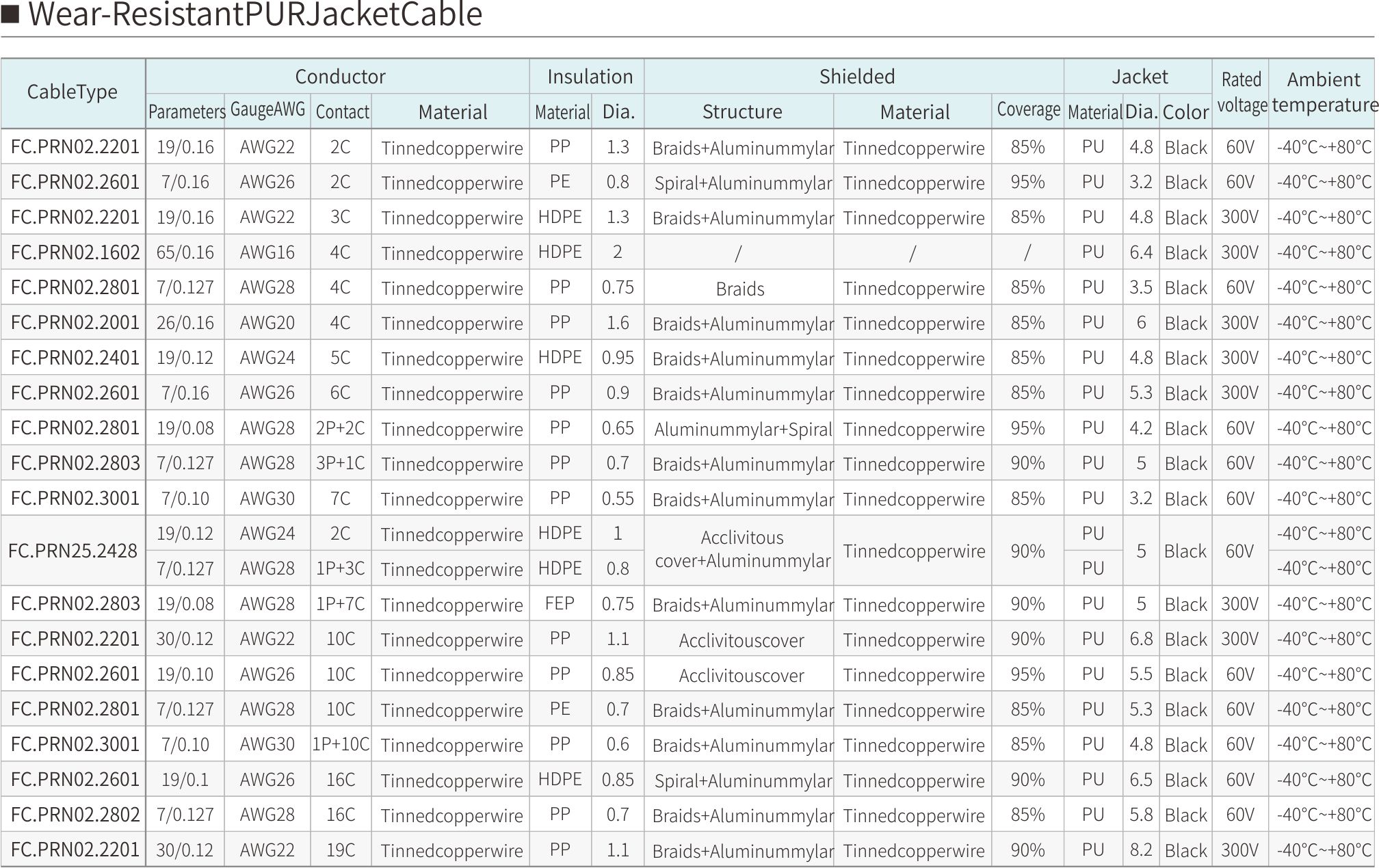This screenshot has width=1379, height=868.
Task: Select the 65/0.16 parameters cell
Action: [185, 252]
